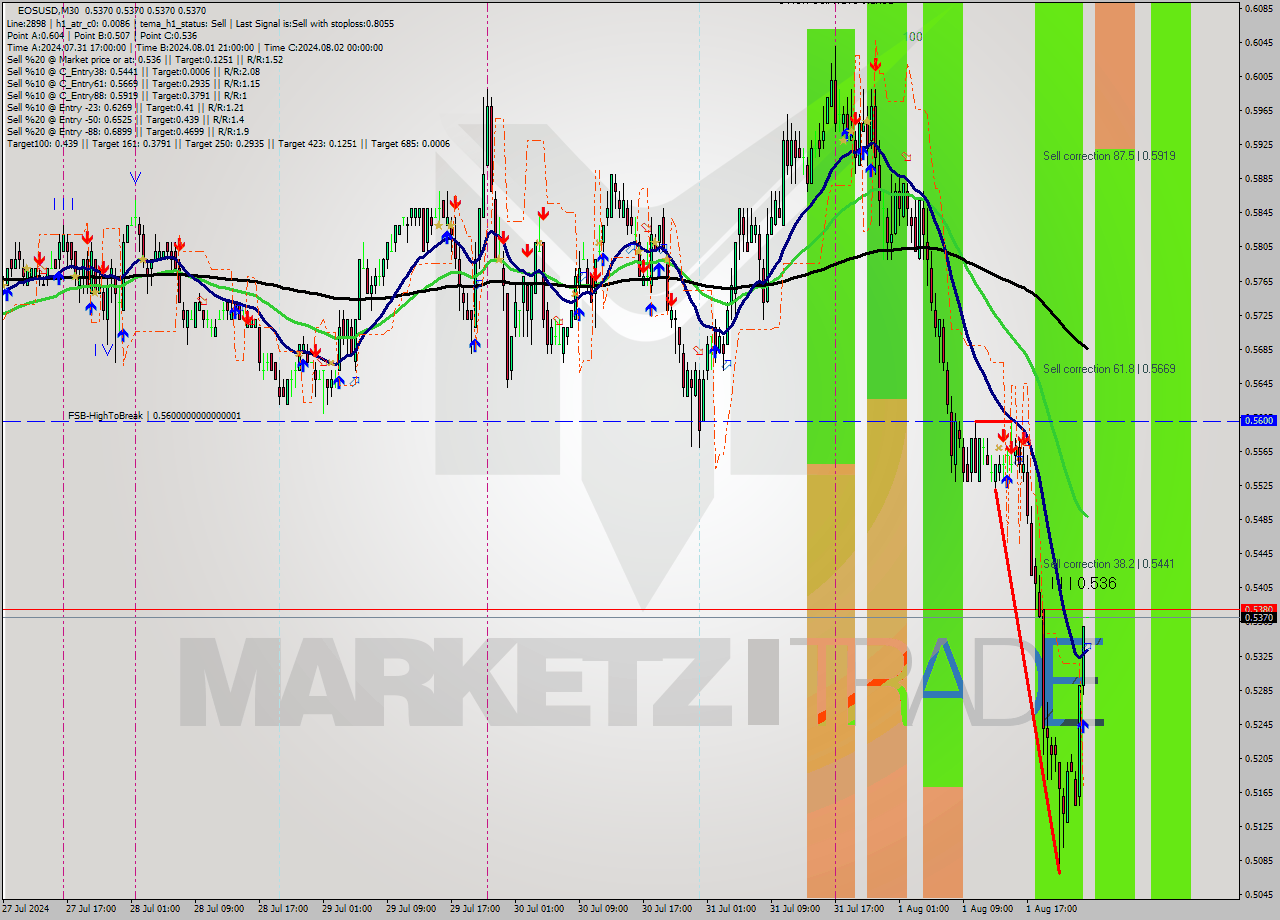Click the 0.5965 price axis value

point(1259,110)
